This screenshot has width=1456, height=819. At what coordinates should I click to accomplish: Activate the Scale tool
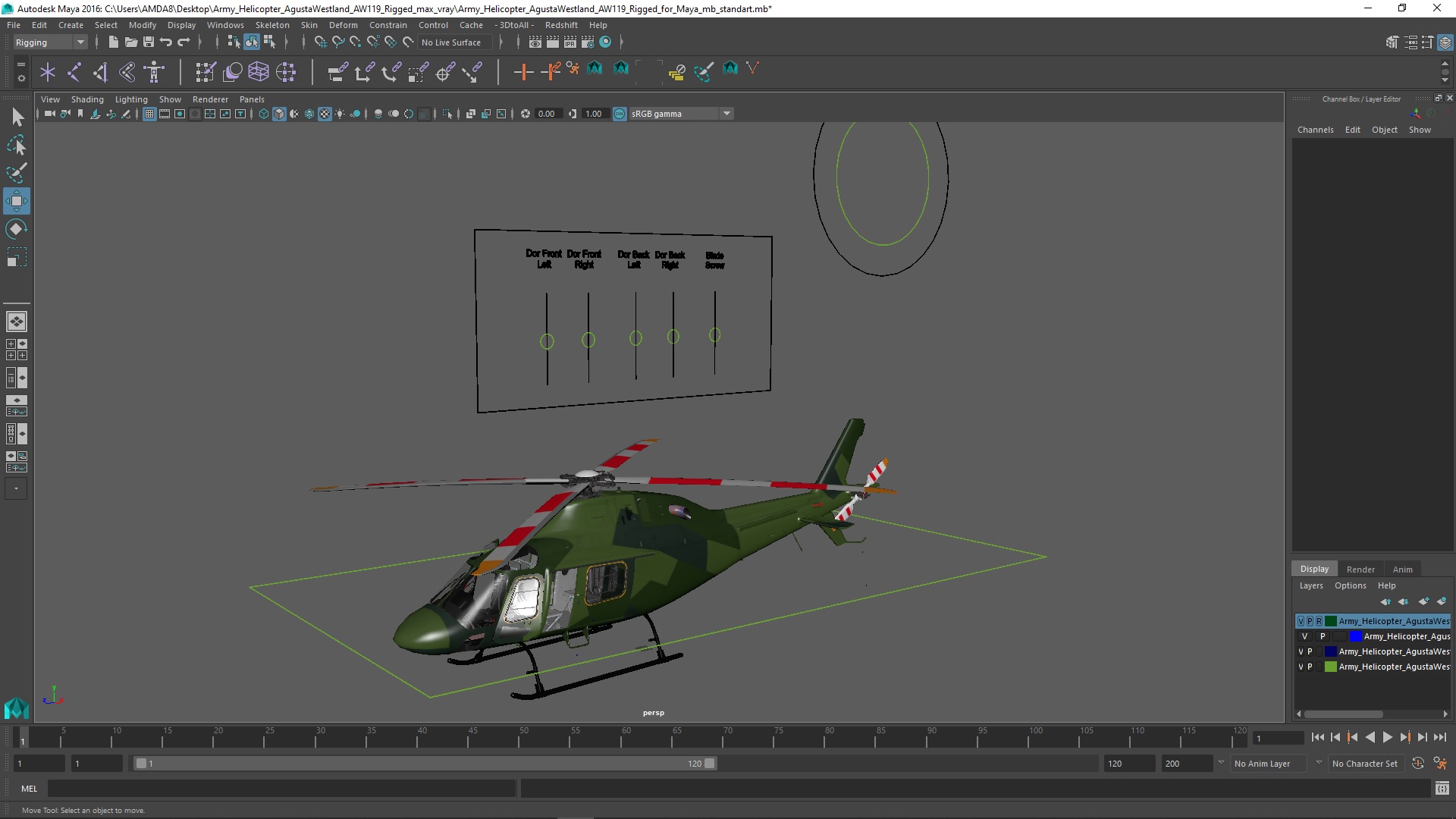[x=17, y=257]
